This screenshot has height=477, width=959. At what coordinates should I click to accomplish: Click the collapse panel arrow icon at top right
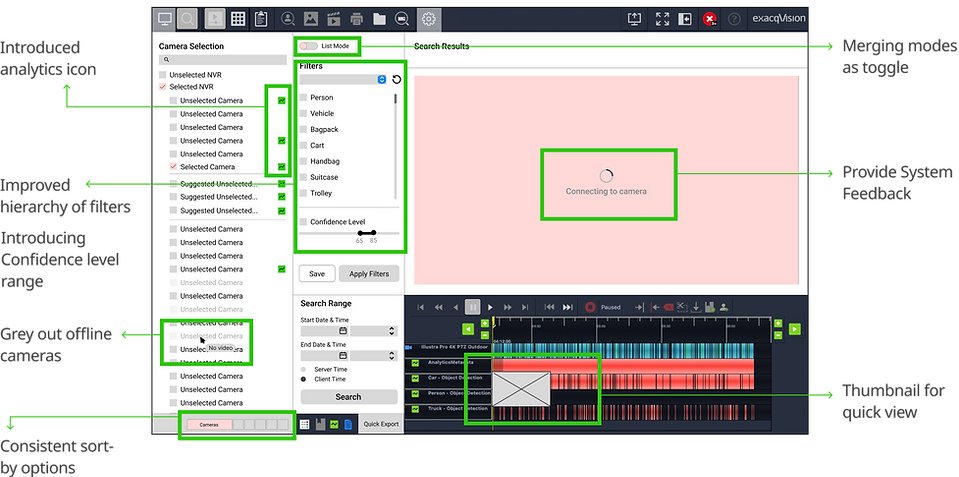point(685,19)
